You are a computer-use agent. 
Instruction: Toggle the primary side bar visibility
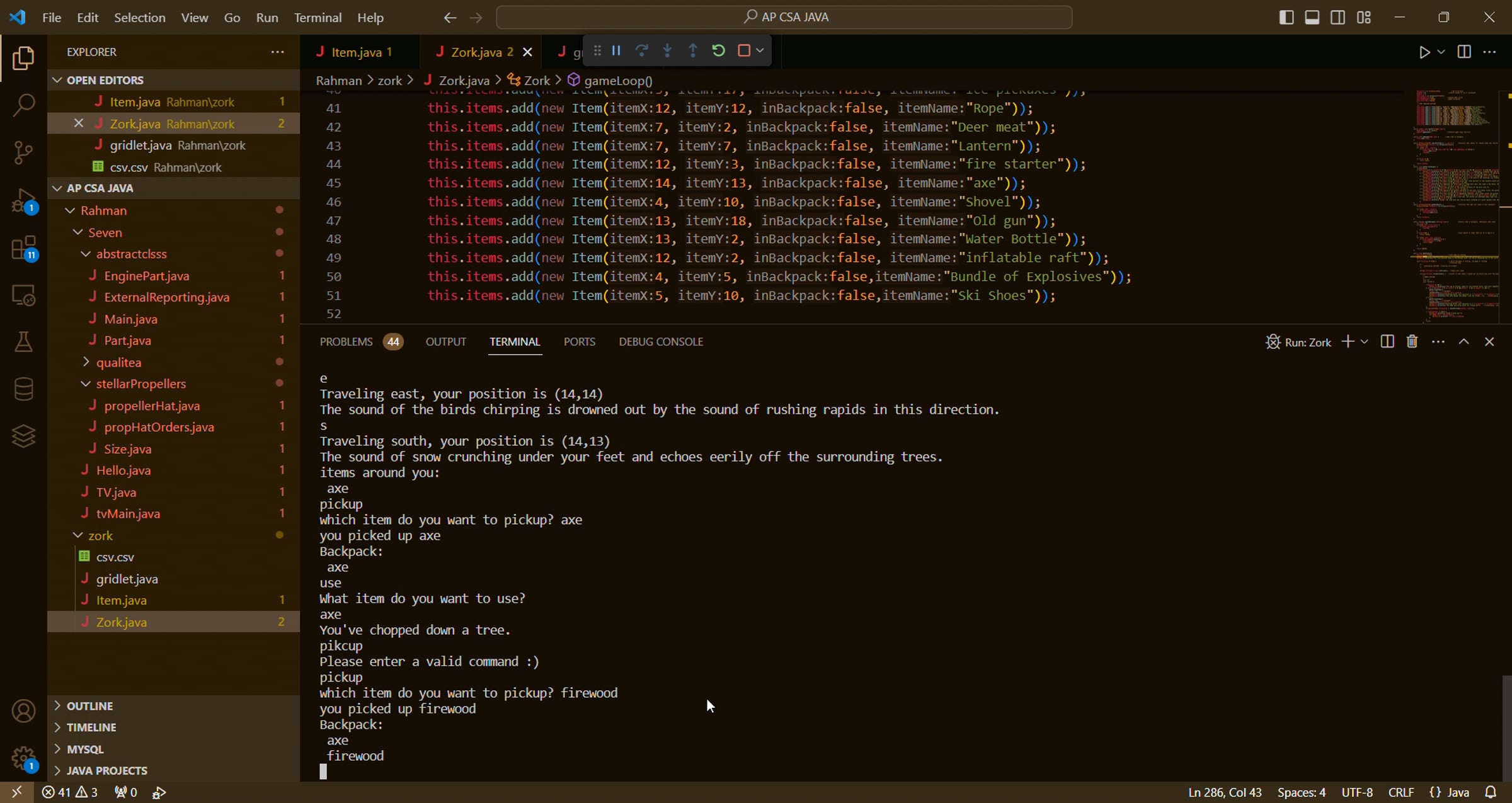[x=1286, y=18]
